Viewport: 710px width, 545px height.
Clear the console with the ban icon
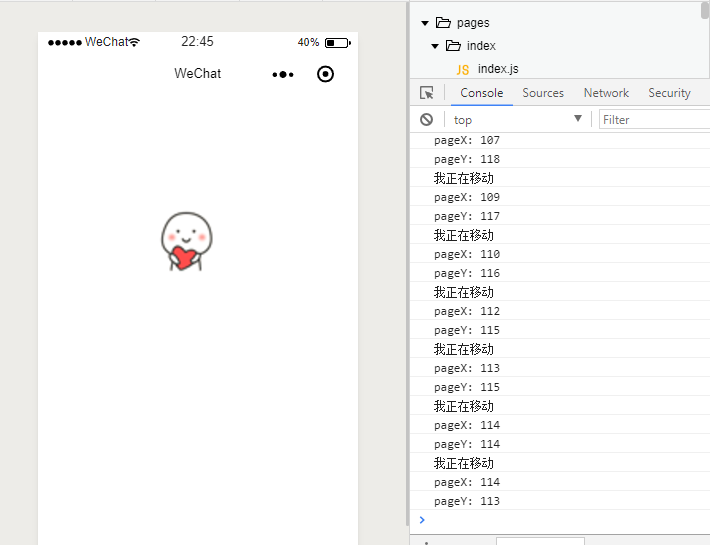[x=426, y=120]
